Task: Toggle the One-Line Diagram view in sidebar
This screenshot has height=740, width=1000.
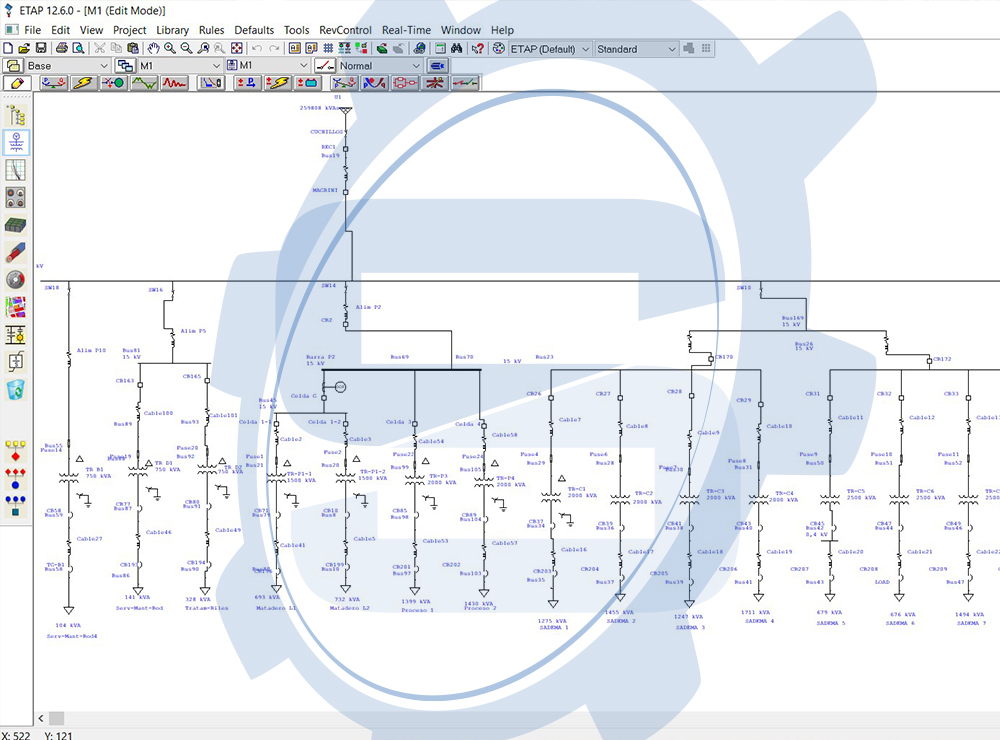Action: pyautogui.click(x=16, y=142)
